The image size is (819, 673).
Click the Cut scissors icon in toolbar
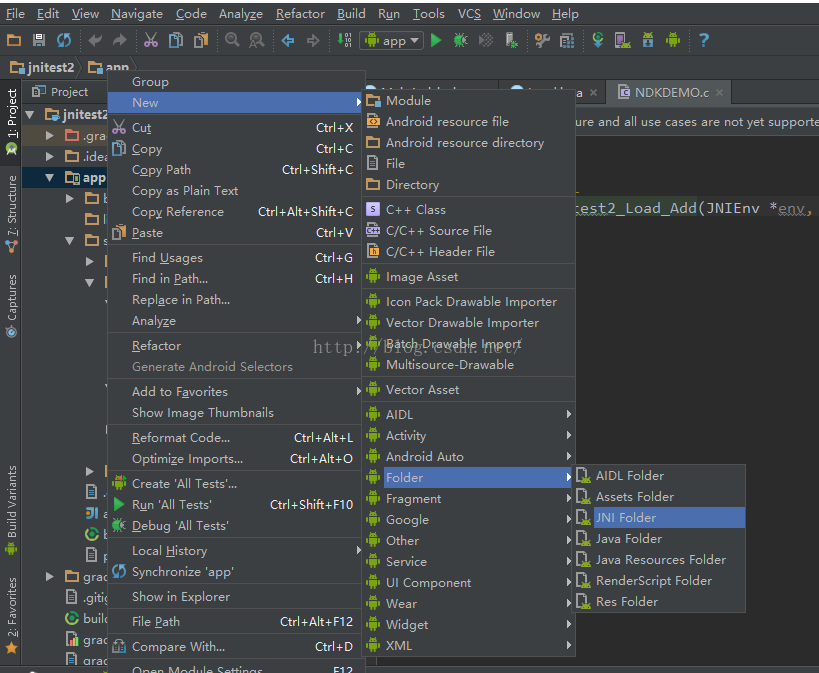pyautogui.click(x=150, y=40)
